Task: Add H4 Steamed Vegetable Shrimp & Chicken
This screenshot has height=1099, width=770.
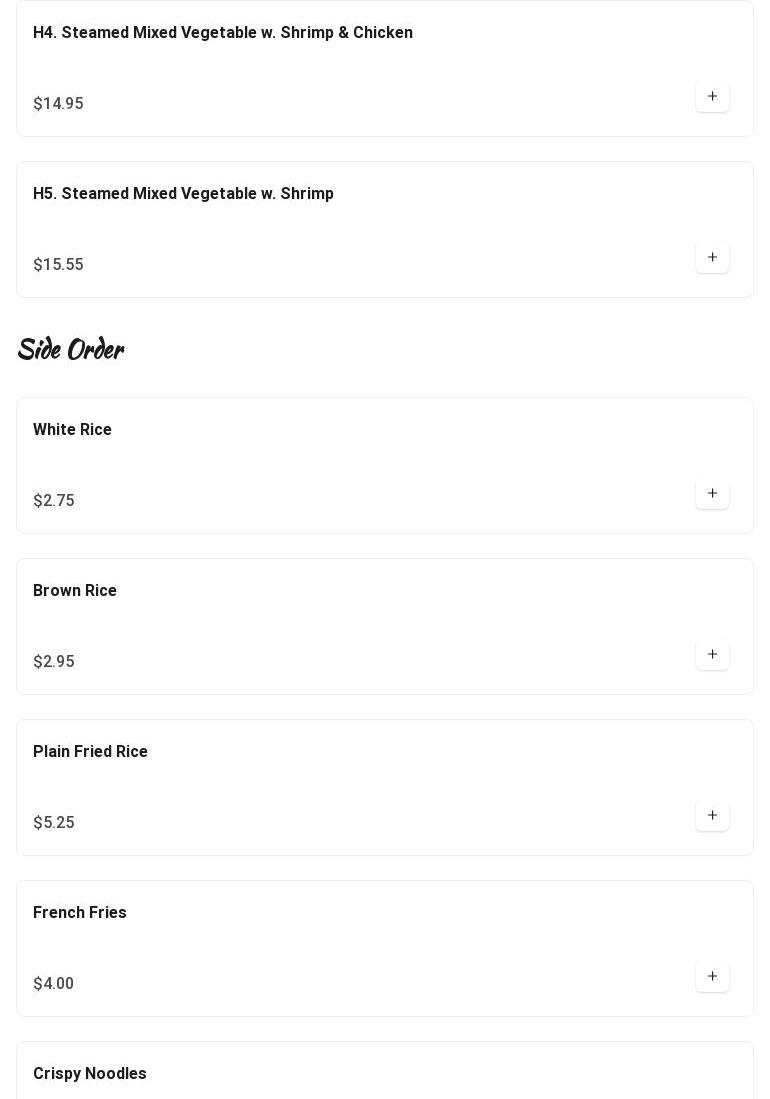Action: point(712,97)
